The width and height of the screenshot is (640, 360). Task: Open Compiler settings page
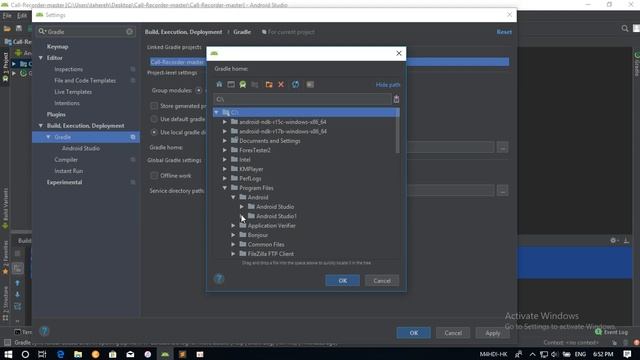tap(66, 160)
